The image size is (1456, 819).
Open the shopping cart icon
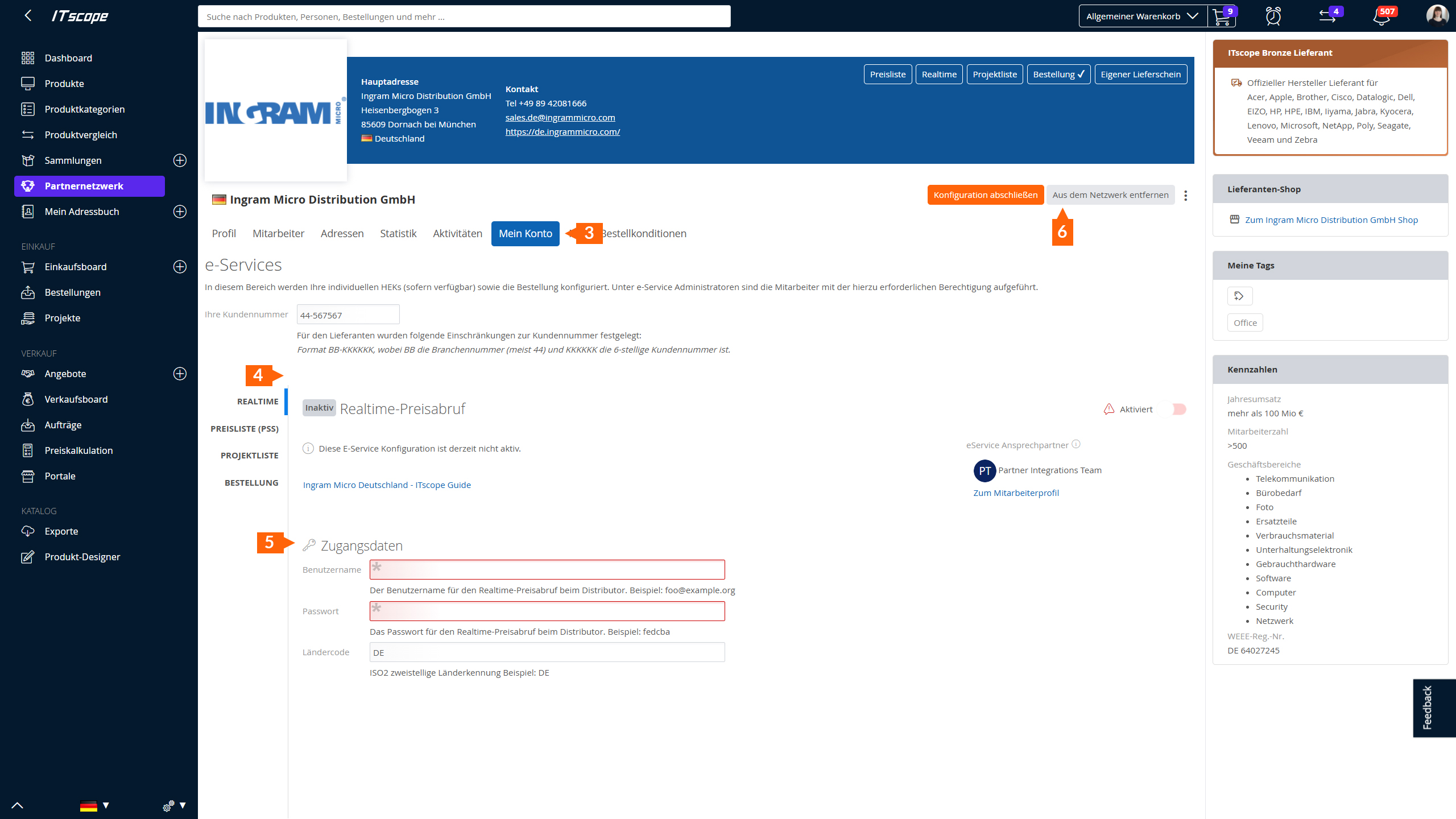coord(1221,16)
